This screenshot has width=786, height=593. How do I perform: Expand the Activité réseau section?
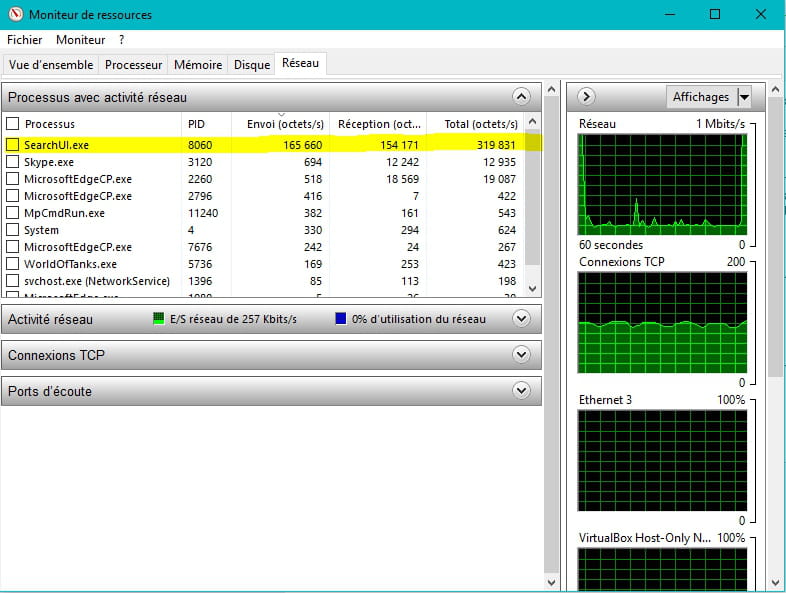[520, 319]
